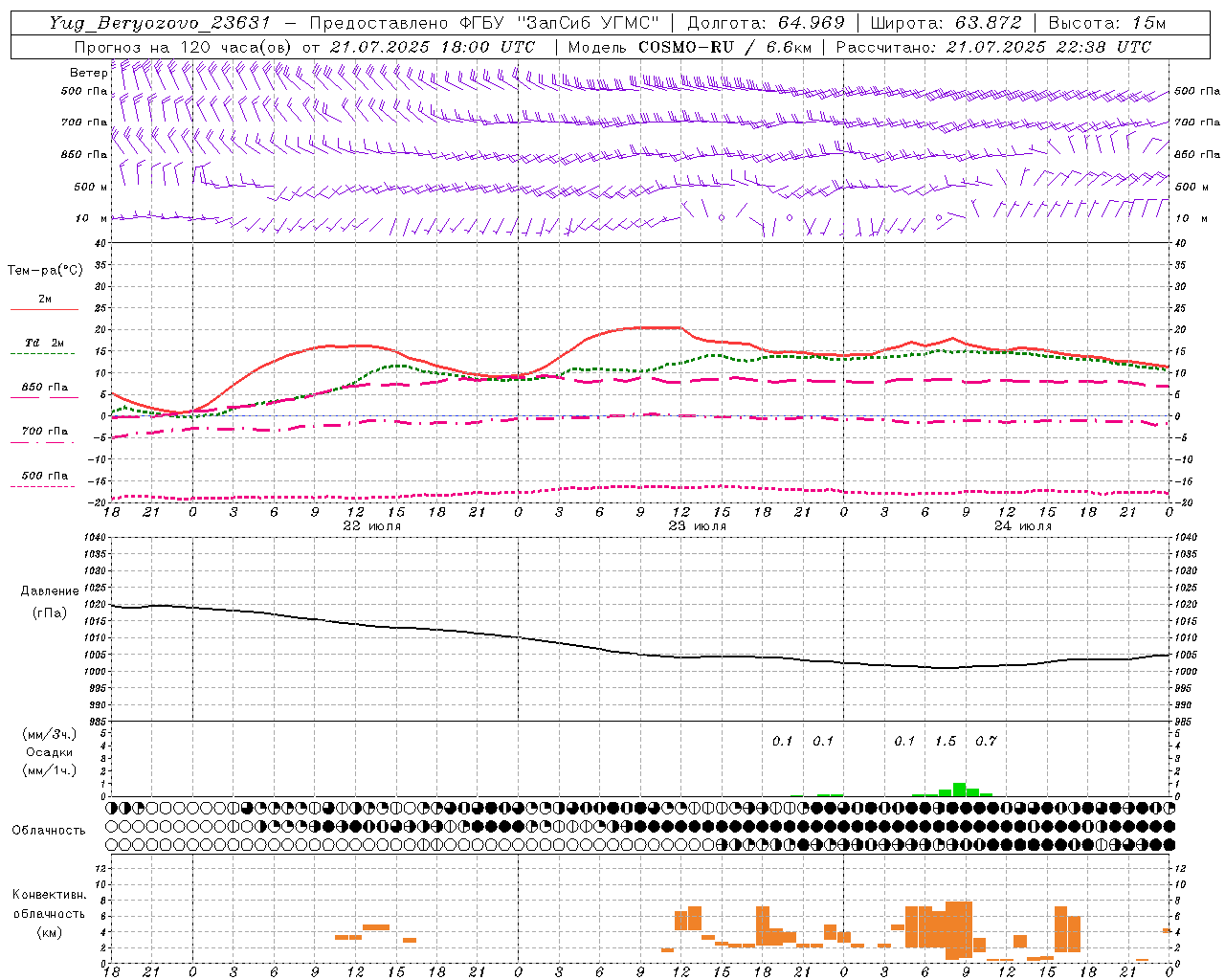Click the 1.5 precipitation amount value
This screenshot has height=980, width=1225.
click(x=946, y=741)
